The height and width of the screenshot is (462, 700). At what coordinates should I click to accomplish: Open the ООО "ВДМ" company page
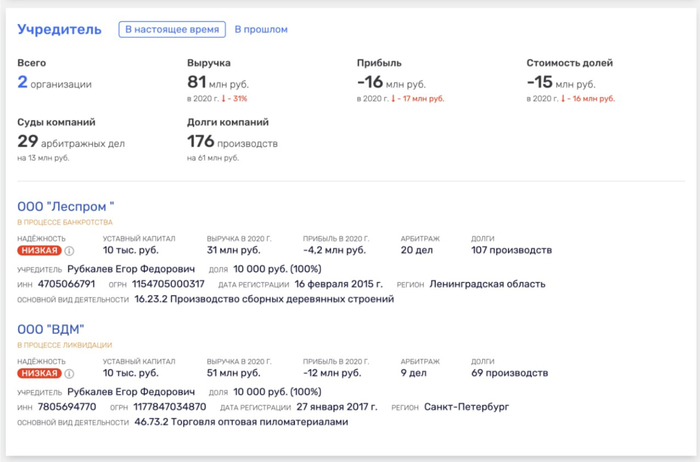51,329
